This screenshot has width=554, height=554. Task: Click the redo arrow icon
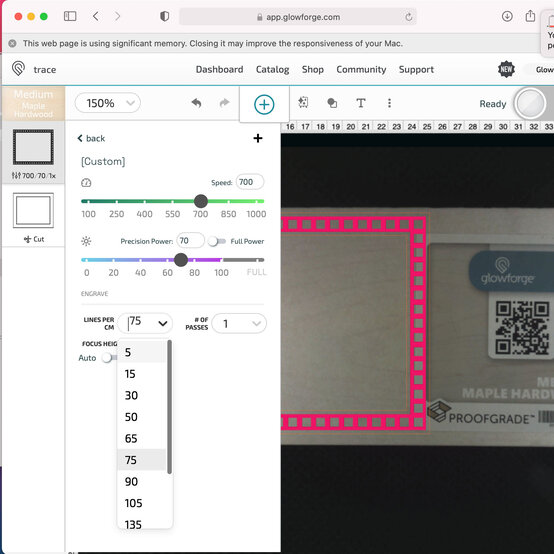pyautogui.click(x=224, y=103)
